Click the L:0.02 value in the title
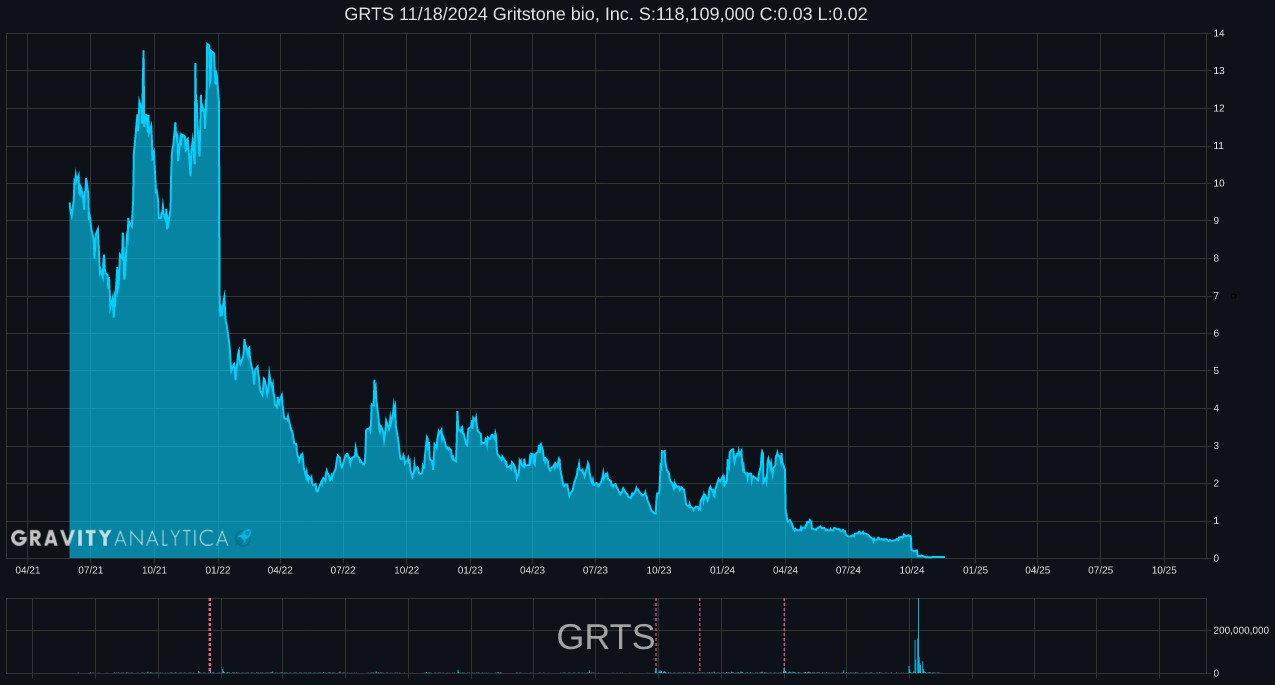 843,14
